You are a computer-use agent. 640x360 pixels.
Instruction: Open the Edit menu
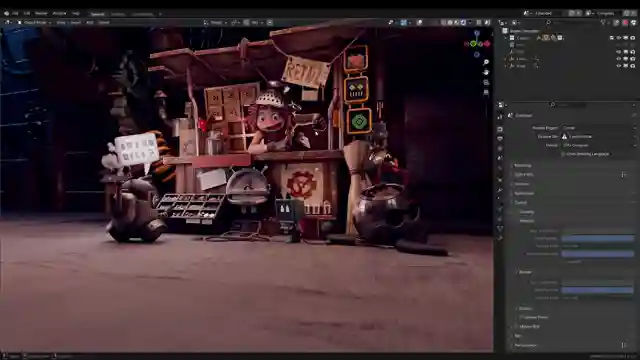coord(27,13)
